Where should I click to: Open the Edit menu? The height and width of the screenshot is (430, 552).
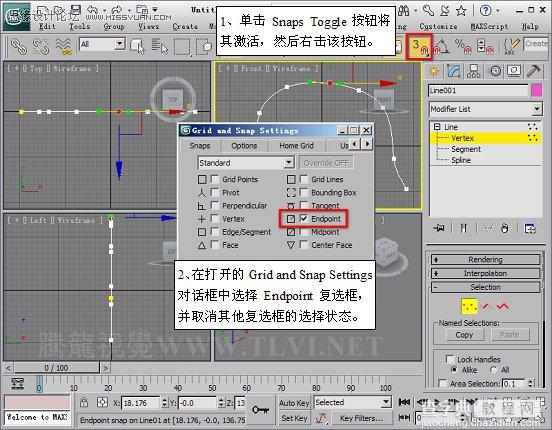pos(47,26)
